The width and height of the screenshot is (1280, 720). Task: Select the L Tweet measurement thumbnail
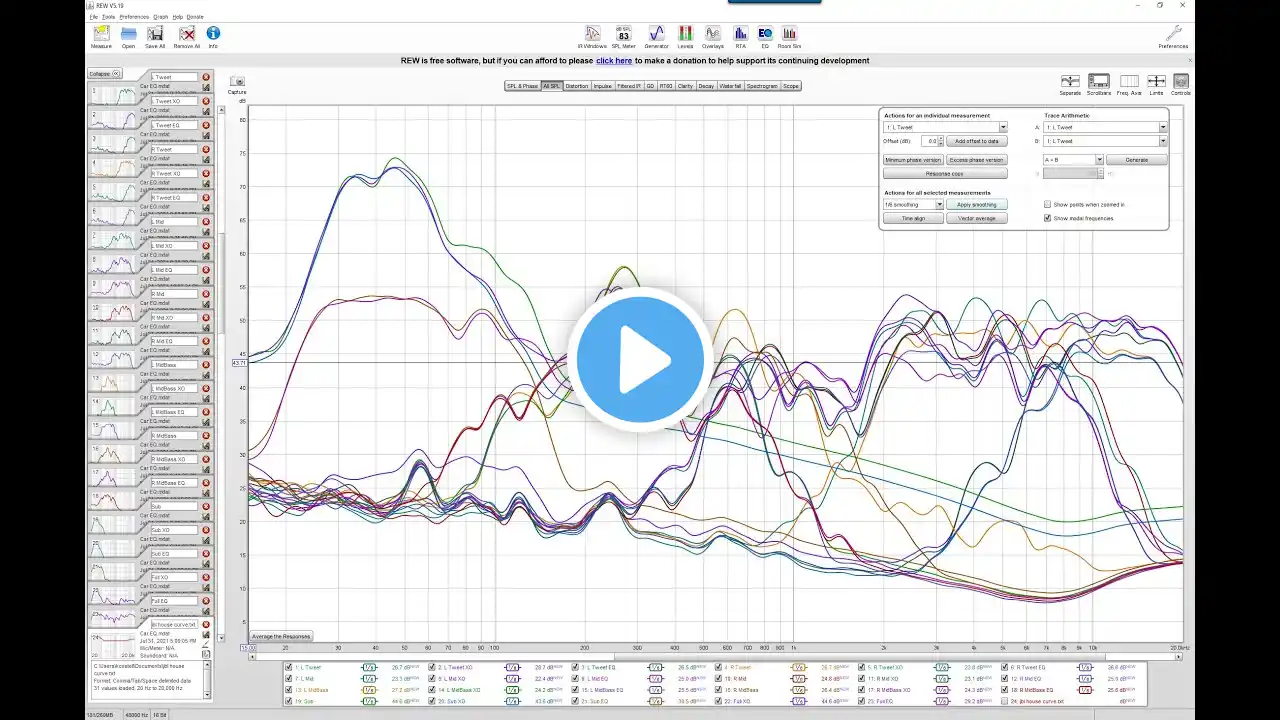[114, 95]
